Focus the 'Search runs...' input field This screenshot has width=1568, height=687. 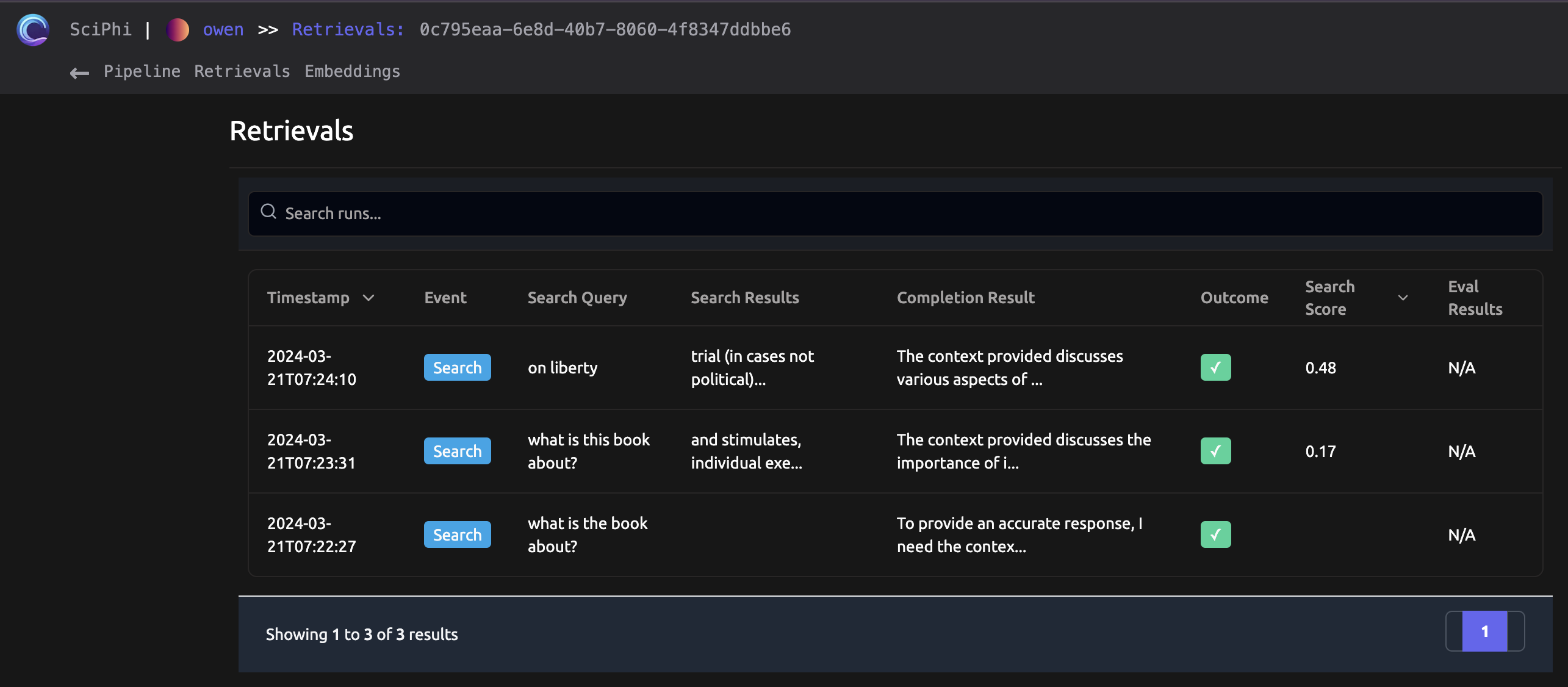(903, 214)
